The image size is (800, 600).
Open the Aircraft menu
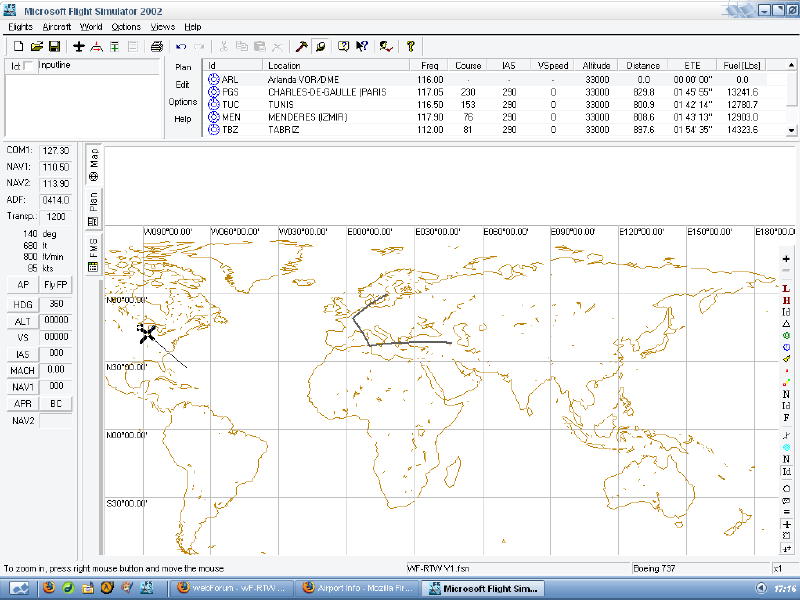pyautogui.click(x=57, y=27)
